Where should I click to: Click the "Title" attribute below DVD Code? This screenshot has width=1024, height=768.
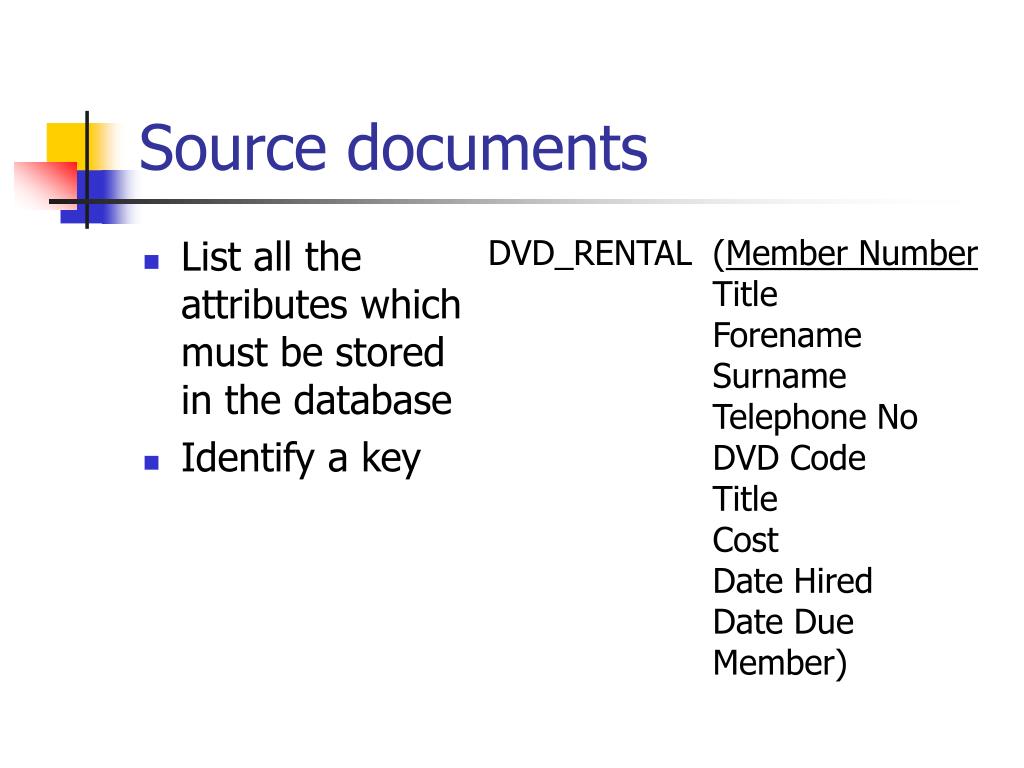point(745,499)
